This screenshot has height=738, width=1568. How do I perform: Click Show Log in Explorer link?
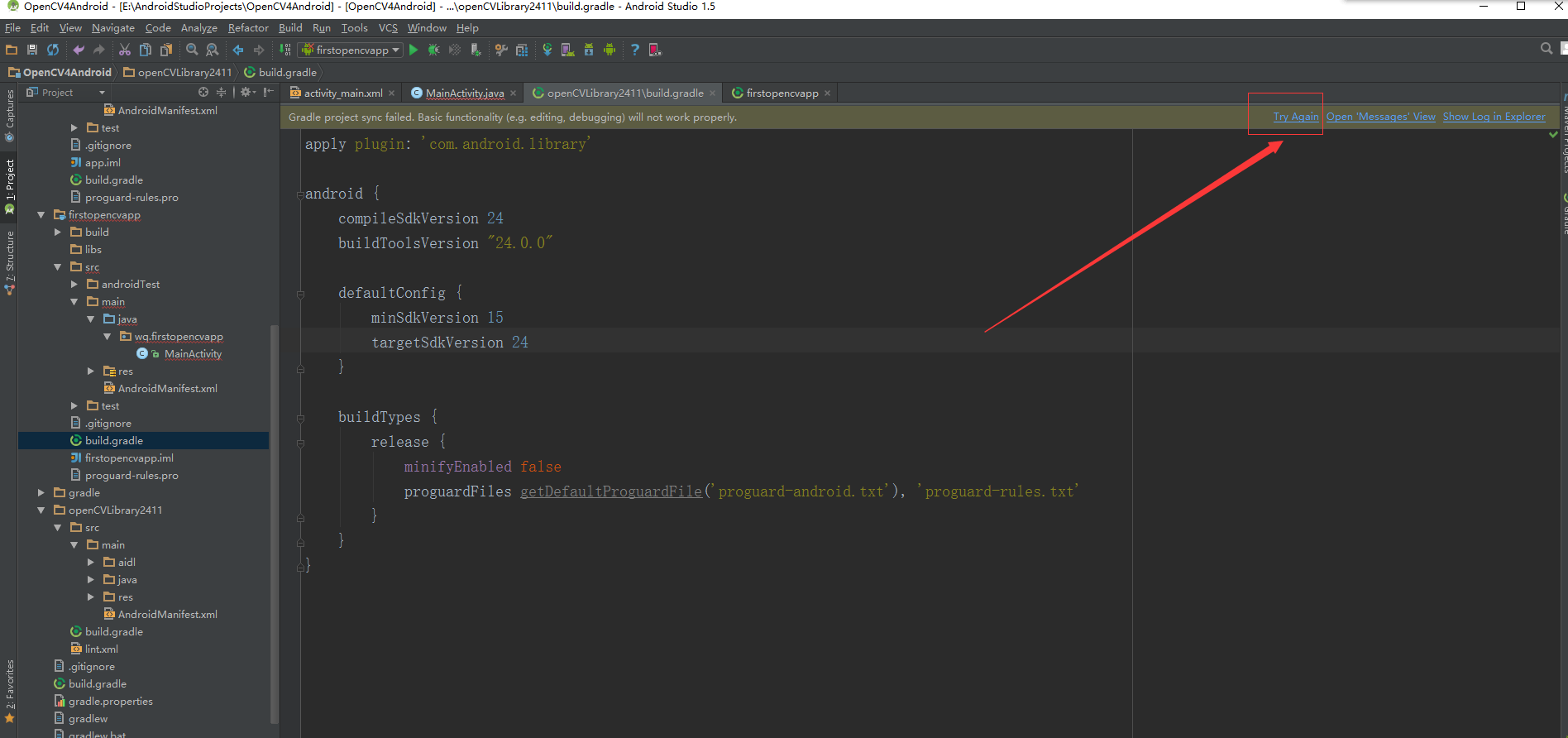pos(1494,117)
